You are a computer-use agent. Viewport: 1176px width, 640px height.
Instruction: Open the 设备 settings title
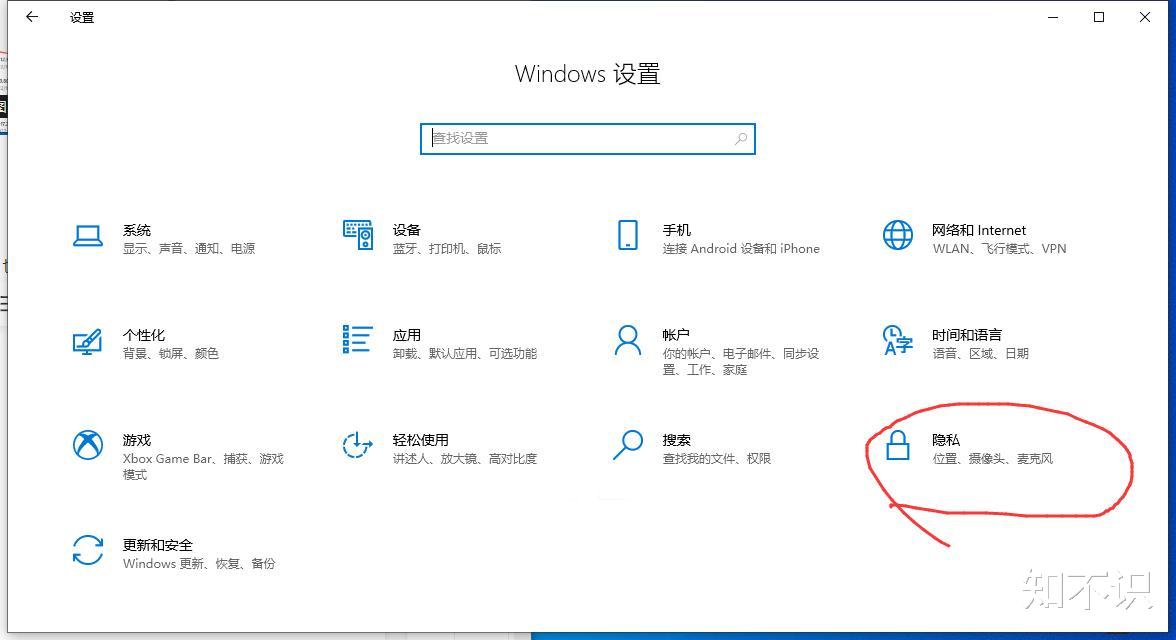tap(406, 230)
